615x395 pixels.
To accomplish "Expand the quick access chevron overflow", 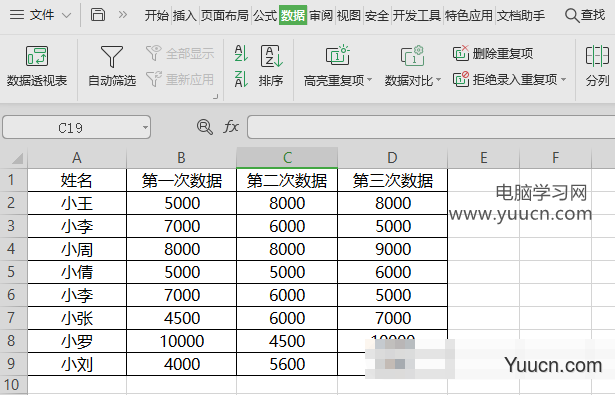I will point(123,15).
